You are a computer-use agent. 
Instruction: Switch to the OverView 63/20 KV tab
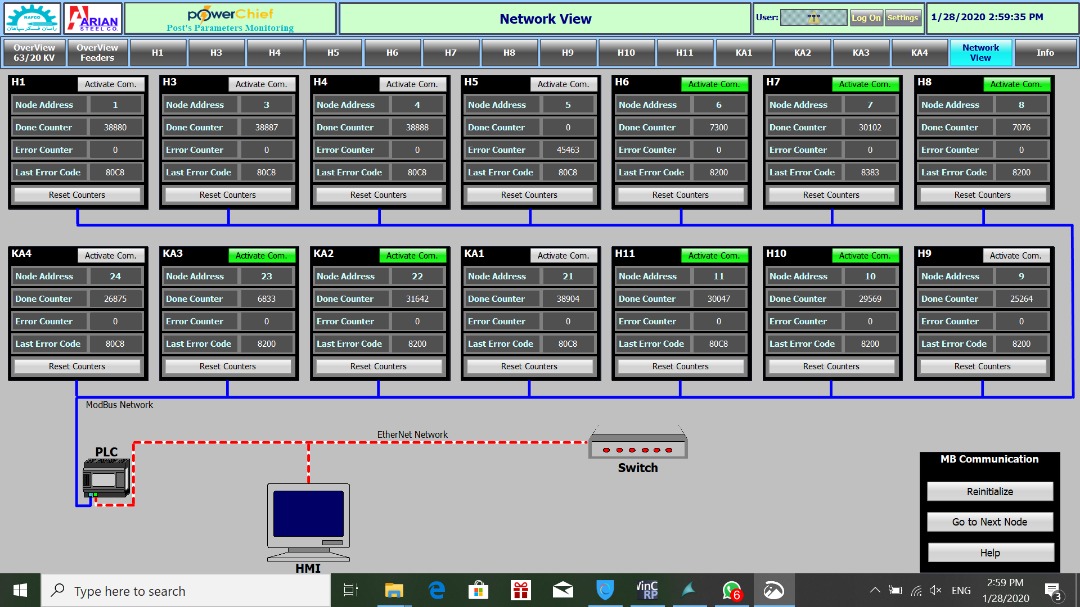[x=35, y=52]
